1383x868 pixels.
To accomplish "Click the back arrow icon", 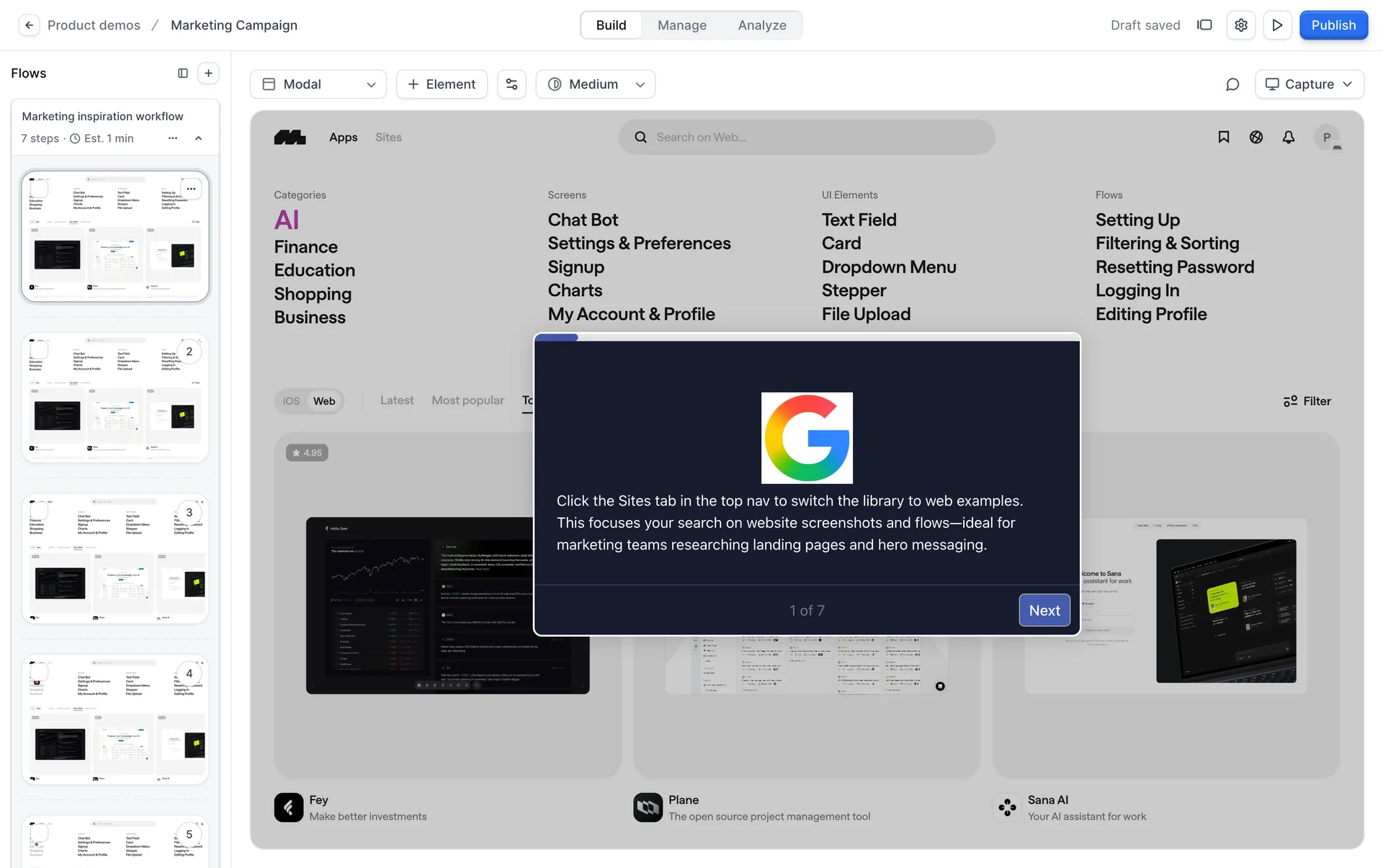I will click(x=29, y=25).
